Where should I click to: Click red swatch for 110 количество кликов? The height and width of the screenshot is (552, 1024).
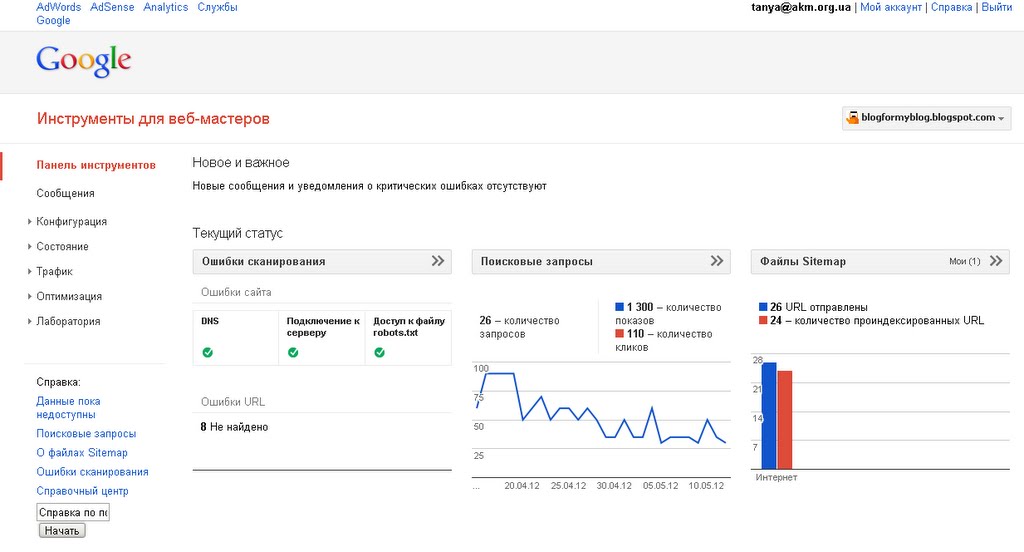[619, 333]
